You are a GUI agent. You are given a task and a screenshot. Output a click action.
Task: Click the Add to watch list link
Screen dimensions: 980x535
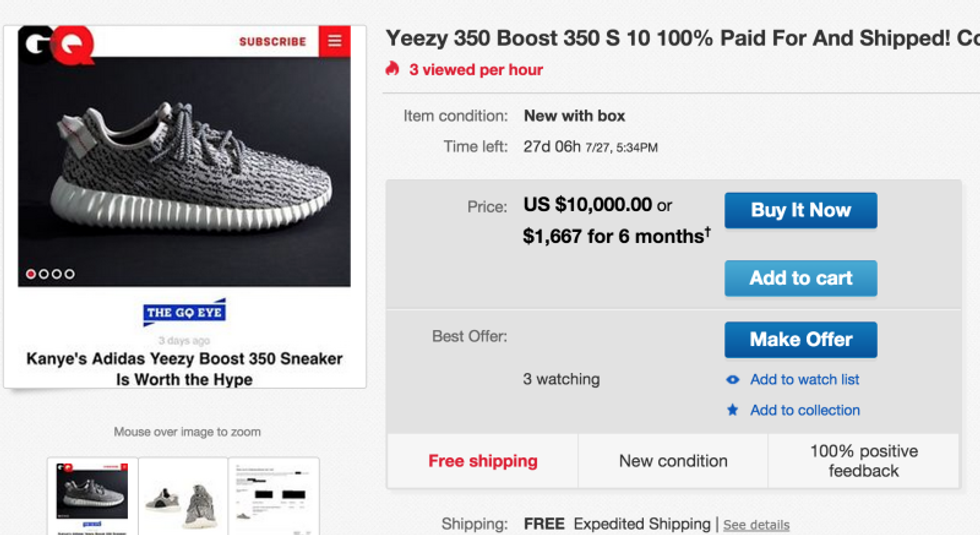click(804, 380)
